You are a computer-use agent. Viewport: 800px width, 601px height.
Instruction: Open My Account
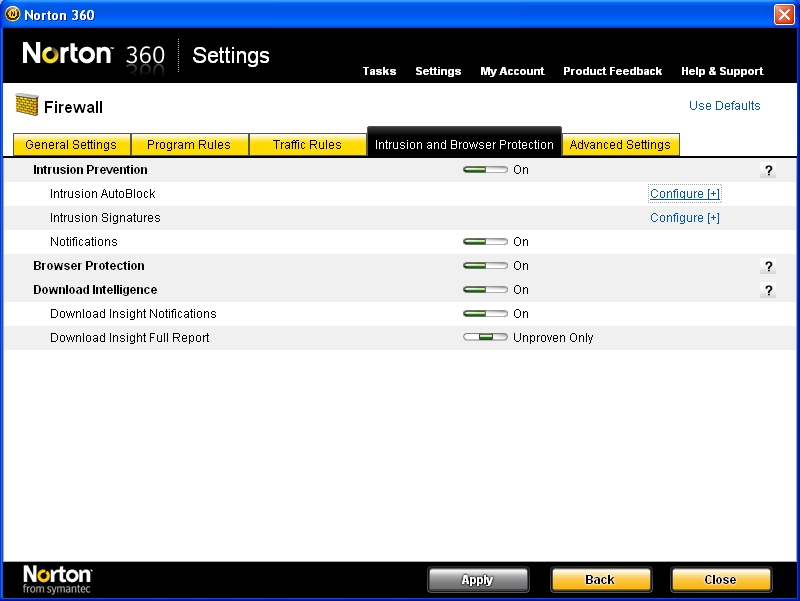(512, 71)
